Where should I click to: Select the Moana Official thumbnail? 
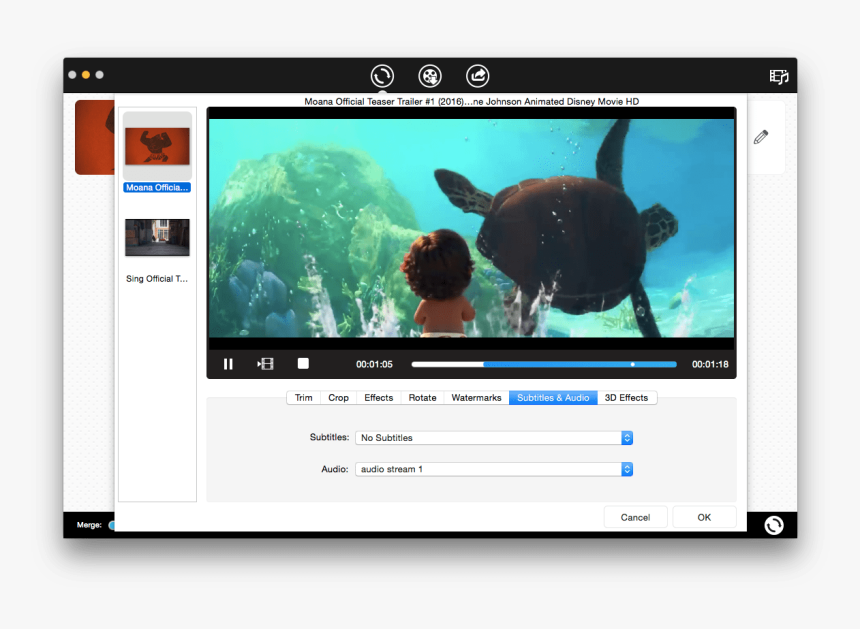[x=156, y=146]
